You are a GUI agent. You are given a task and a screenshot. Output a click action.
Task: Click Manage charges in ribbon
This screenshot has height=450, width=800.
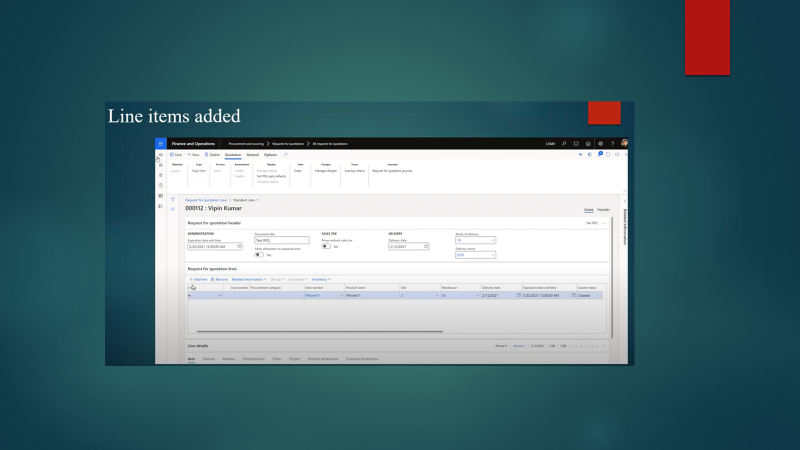(x=326, y=171)
